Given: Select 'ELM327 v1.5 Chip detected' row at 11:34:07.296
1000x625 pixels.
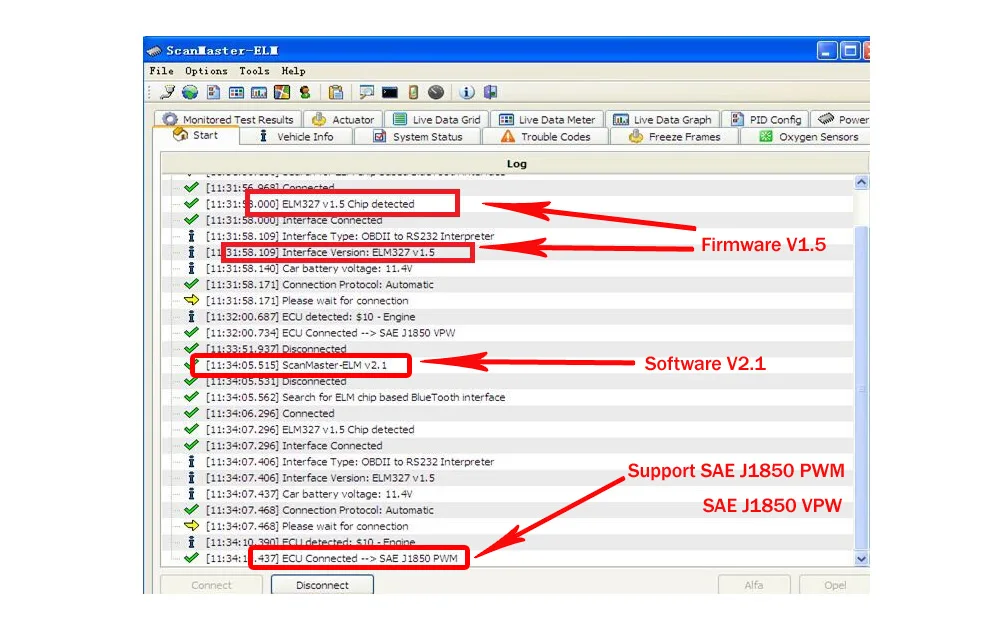Looking at the screenshot, I should 507,430.
